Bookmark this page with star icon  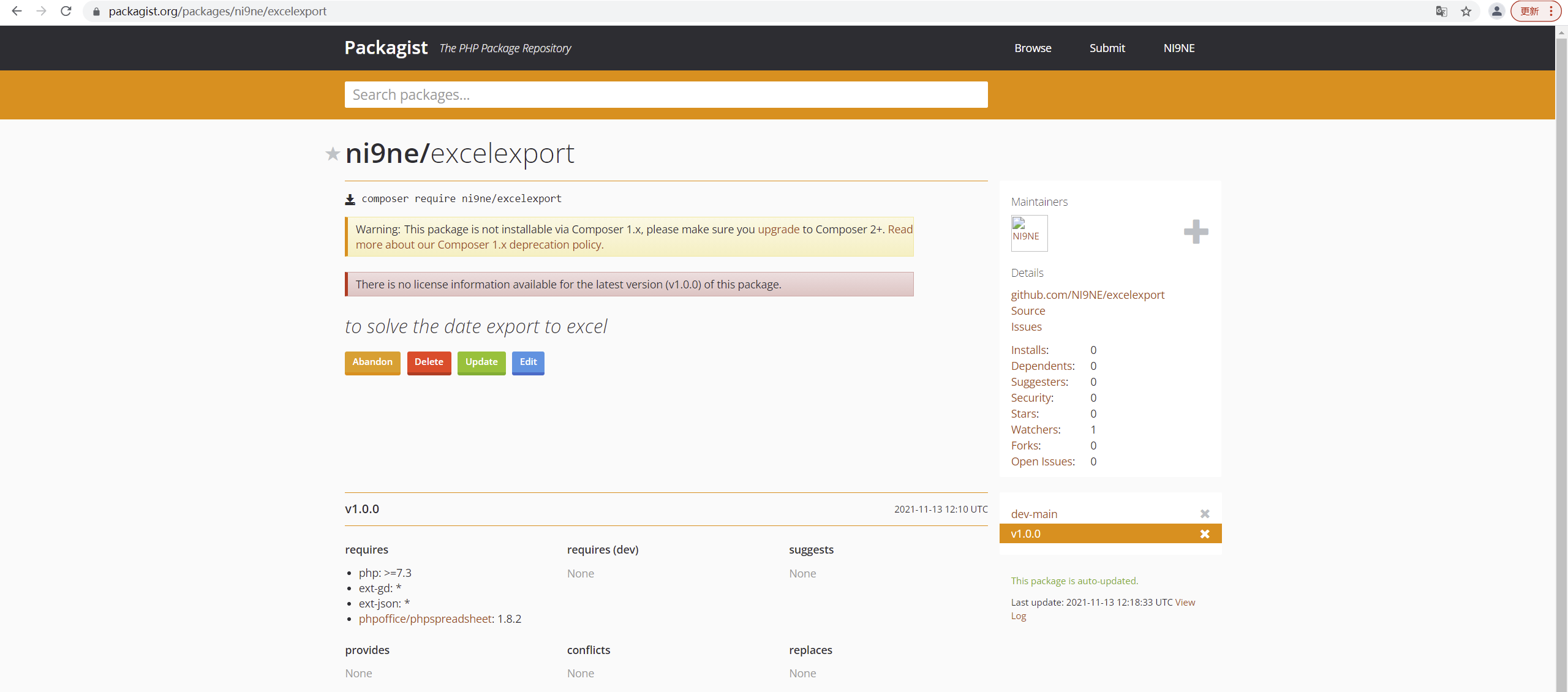pyautogui.click(x=1466, y=11)
